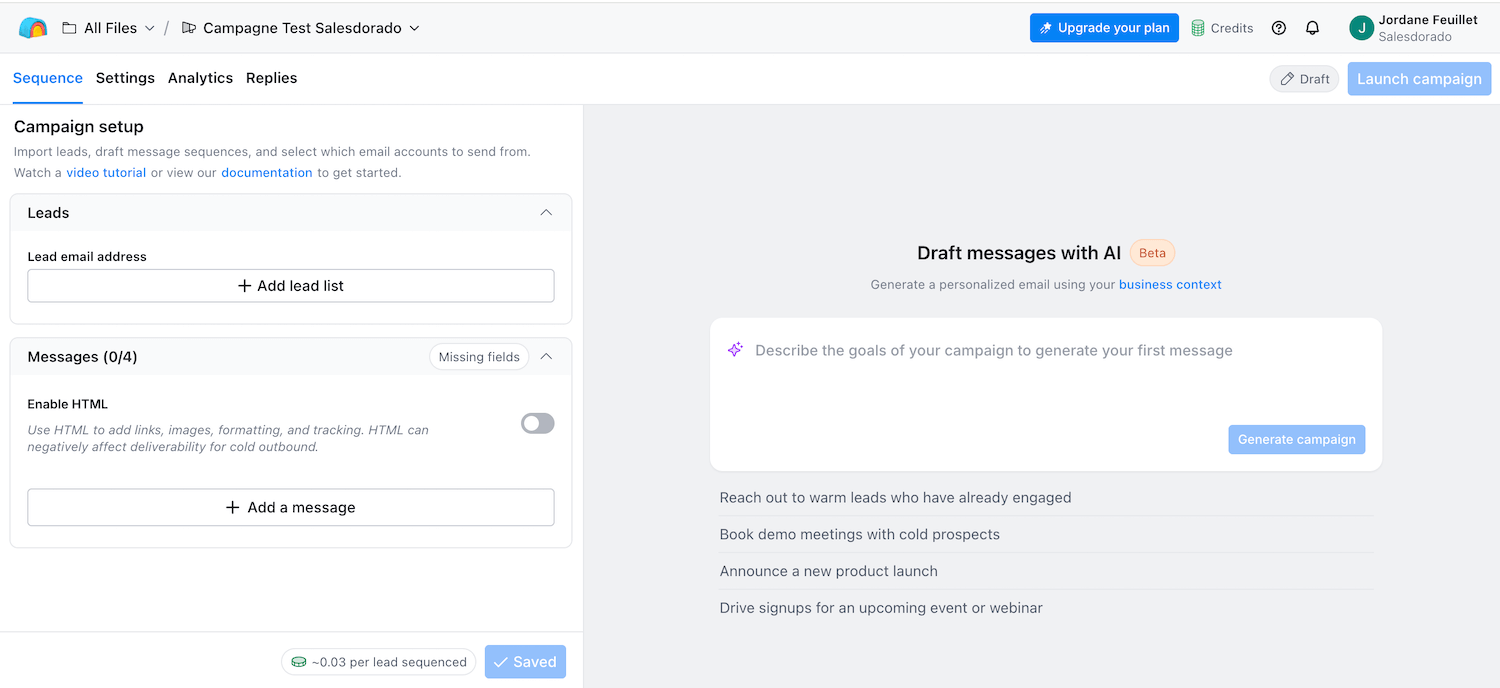The width and height of the screenshot is (1500, 688).
Task: Open the Campagne Test Salesdorado dropdown
Action: (x=300, y=28)
